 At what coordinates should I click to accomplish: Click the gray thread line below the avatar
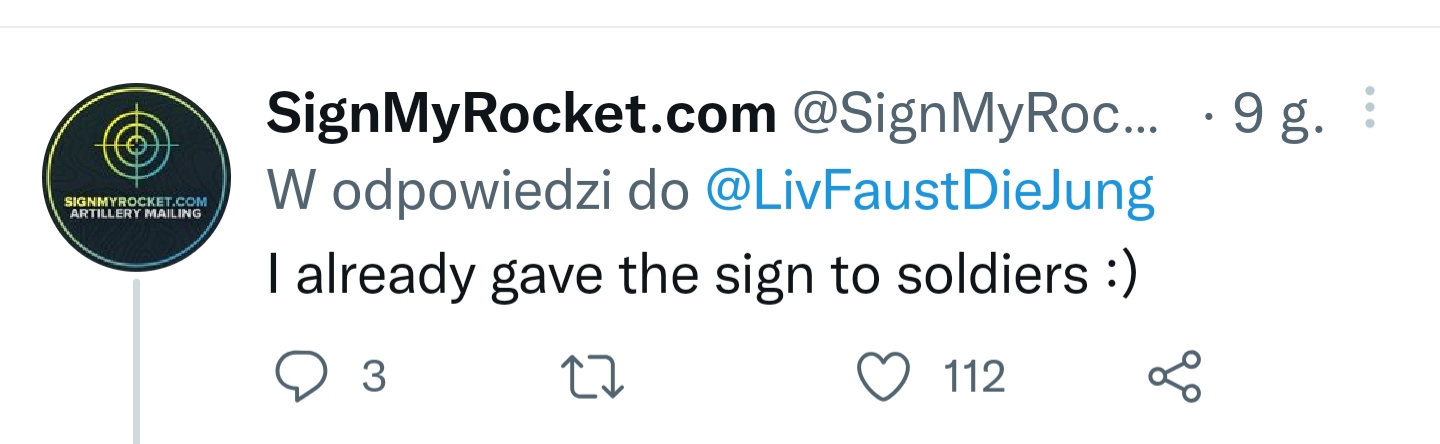coord(137,362)
